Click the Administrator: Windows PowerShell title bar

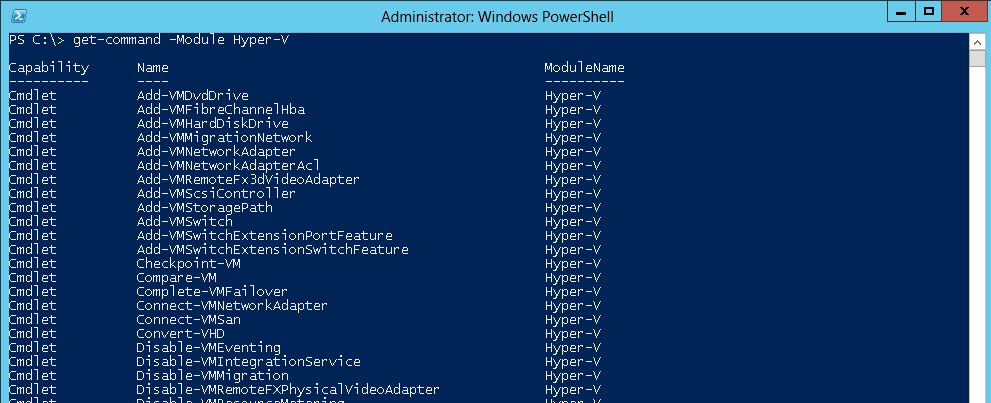[497, 16]
